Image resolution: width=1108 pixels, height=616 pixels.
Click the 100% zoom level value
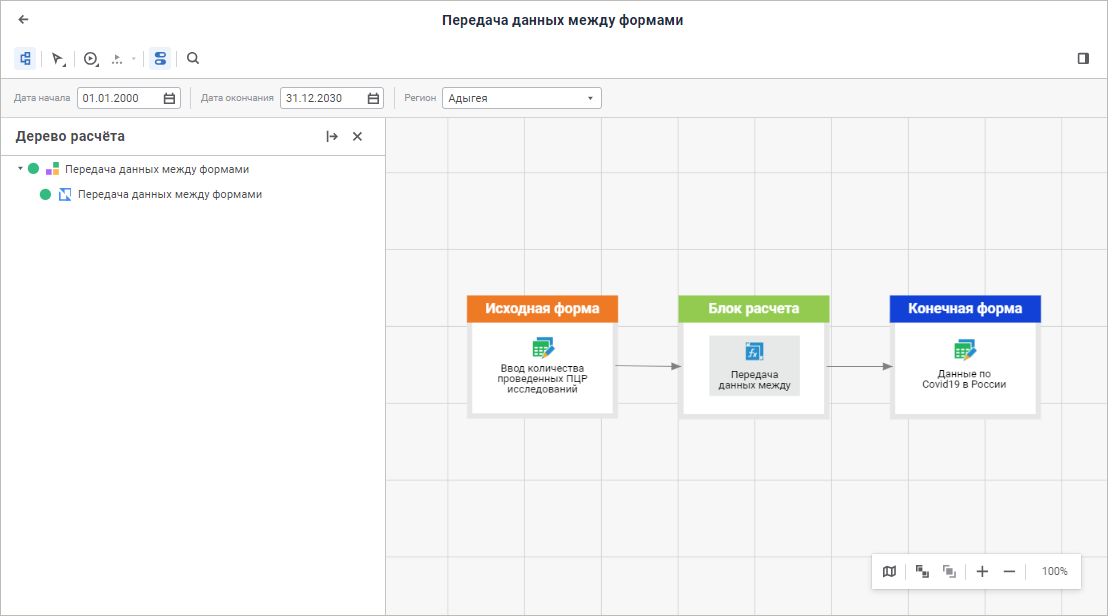(x=1054, y=572)
